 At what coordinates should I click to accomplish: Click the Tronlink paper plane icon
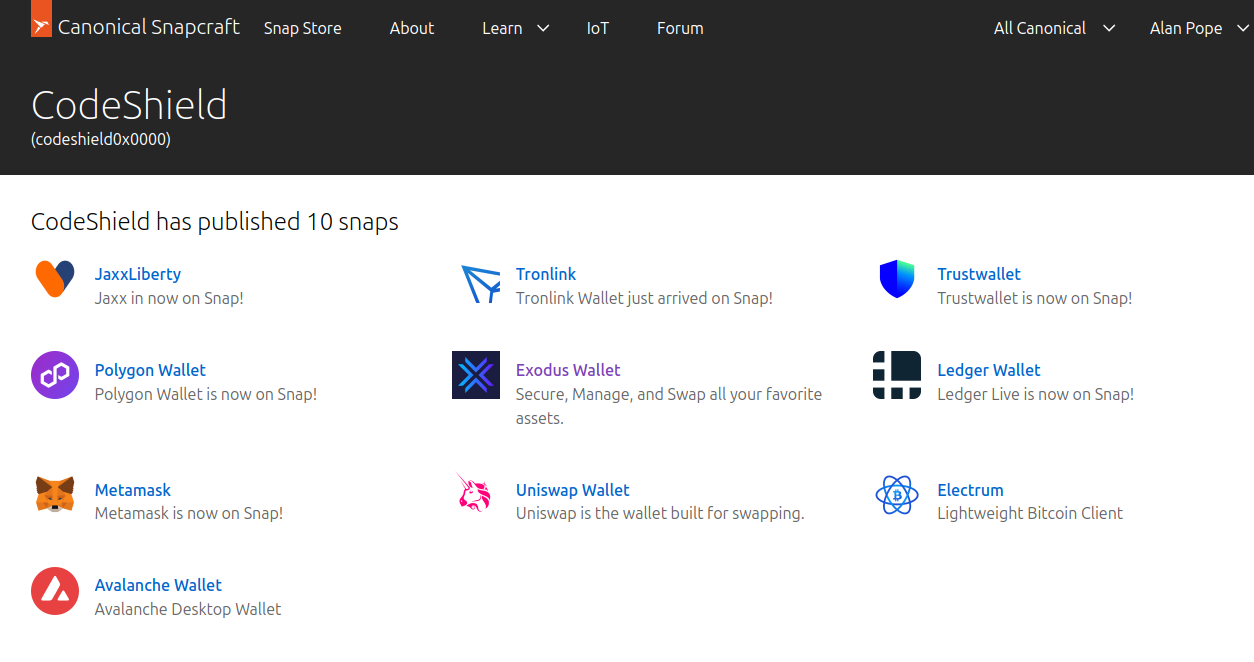pos(480,284)
